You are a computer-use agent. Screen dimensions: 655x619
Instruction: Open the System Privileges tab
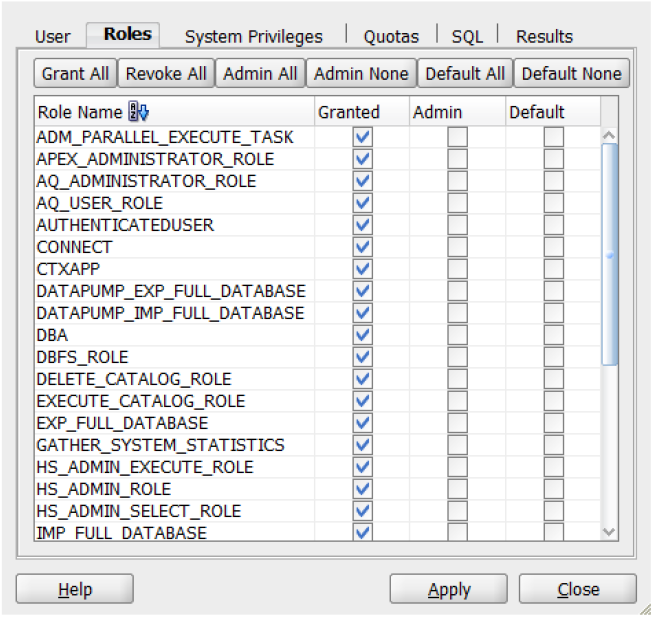click(x=254, y=37)
